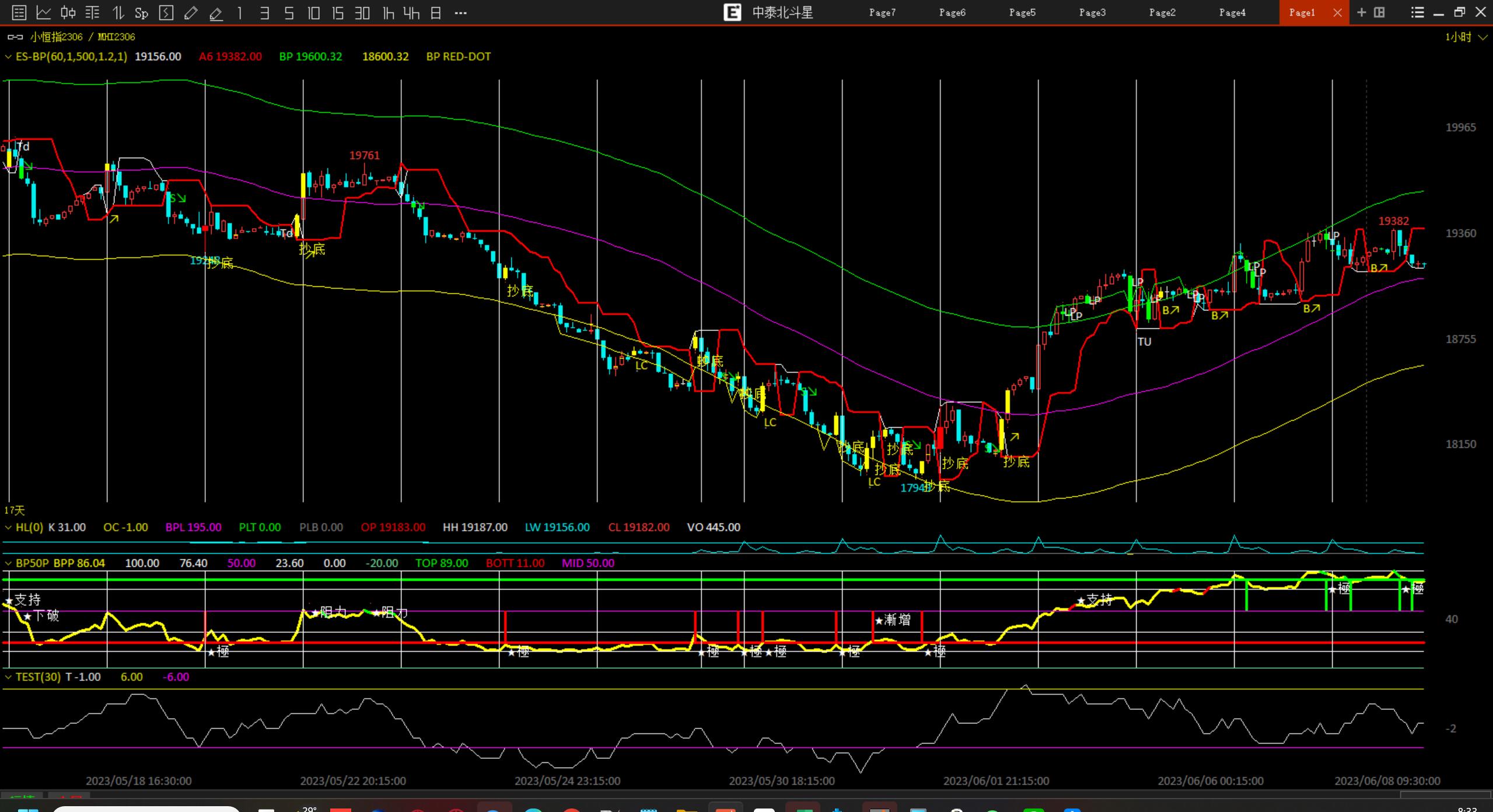The image size is (1493, 812).
Task: Click the BOTT 11.00 value
Action: coord(515,563)
